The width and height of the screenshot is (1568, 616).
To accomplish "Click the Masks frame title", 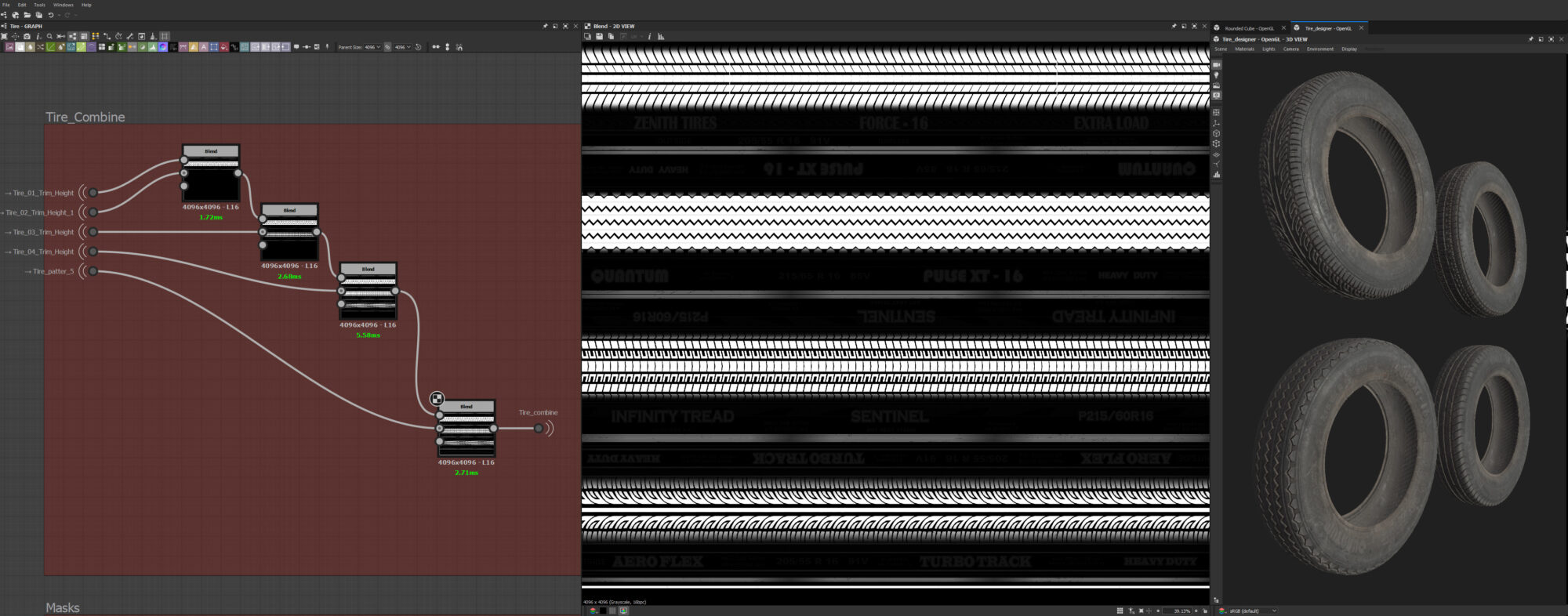I will click(x=63, y=607).
